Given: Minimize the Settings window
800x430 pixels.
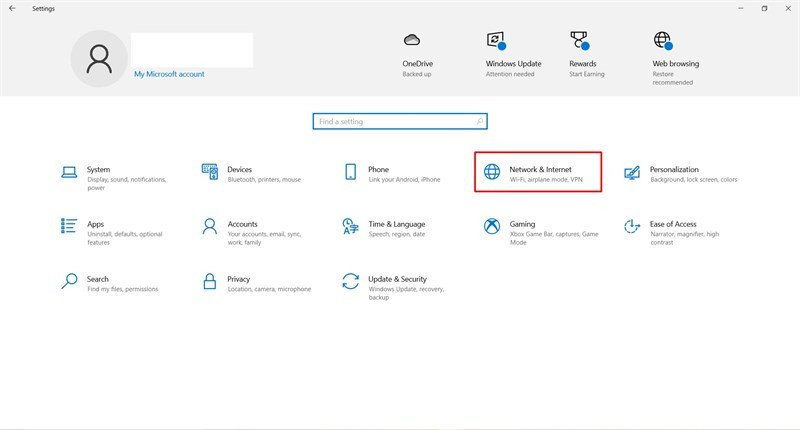Looking at the screenshot, I should point(741,8).
